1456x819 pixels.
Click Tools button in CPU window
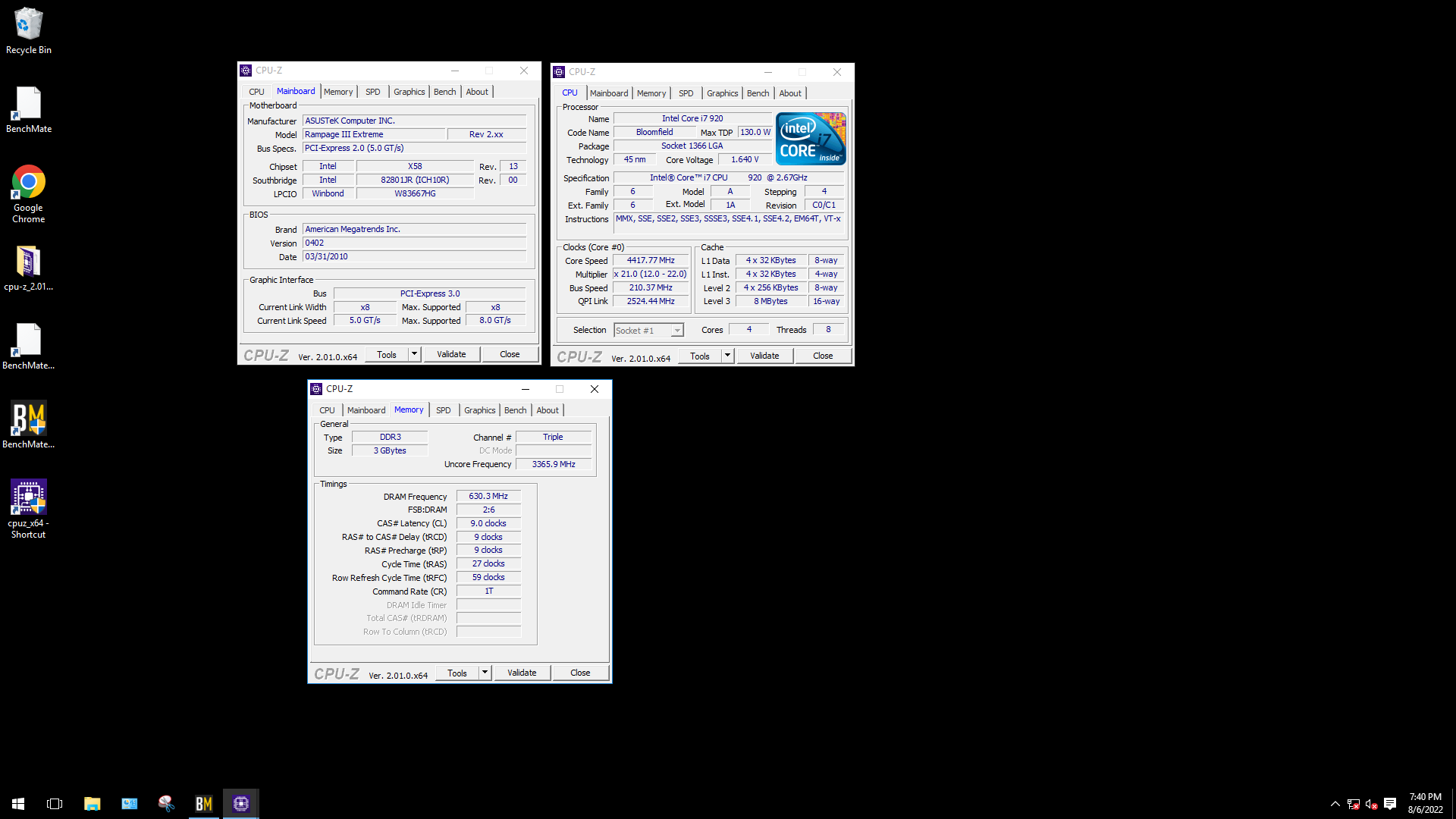700,356
